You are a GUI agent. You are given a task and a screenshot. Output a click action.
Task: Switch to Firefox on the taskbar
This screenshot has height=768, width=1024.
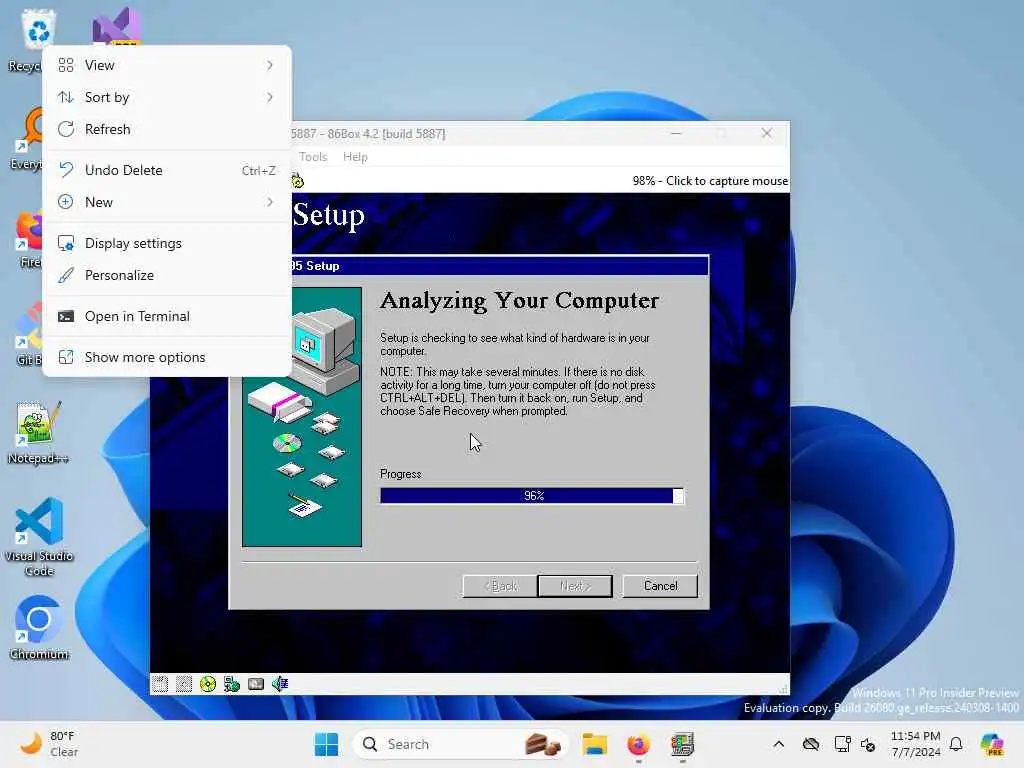tap(638, 744)
